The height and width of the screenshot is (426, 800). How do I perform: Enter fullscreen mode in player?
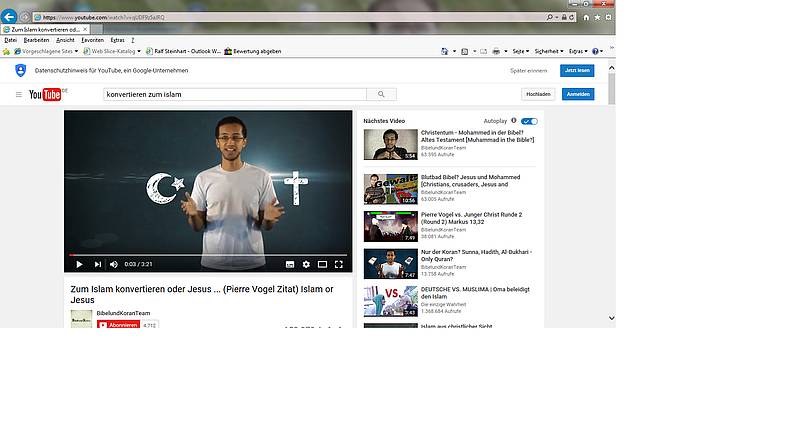point(339,264)
